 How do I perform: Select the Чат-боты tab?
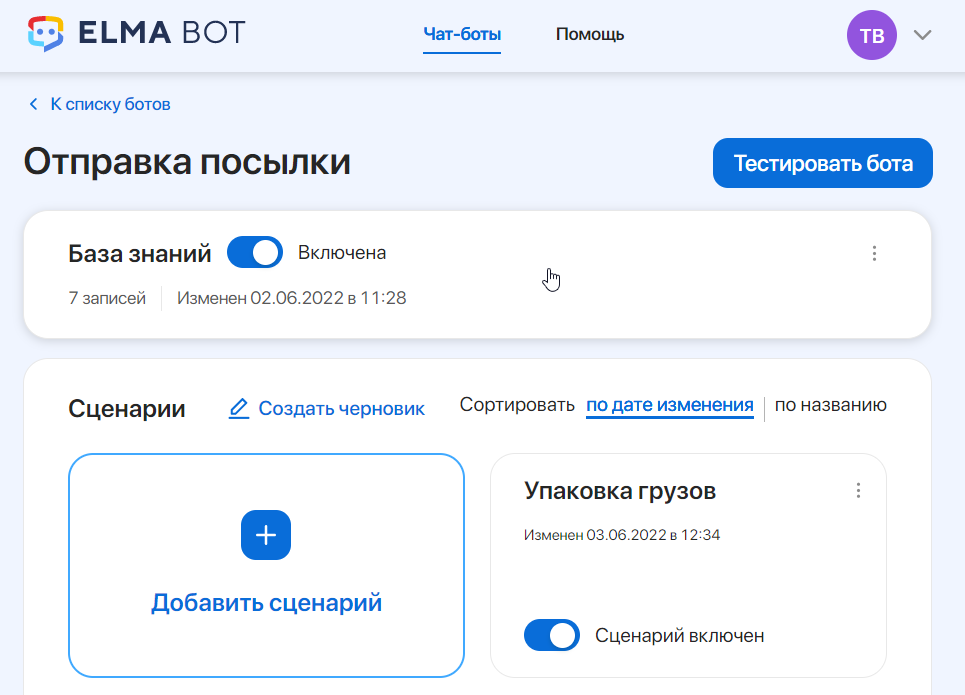click(x=461, y=33)
